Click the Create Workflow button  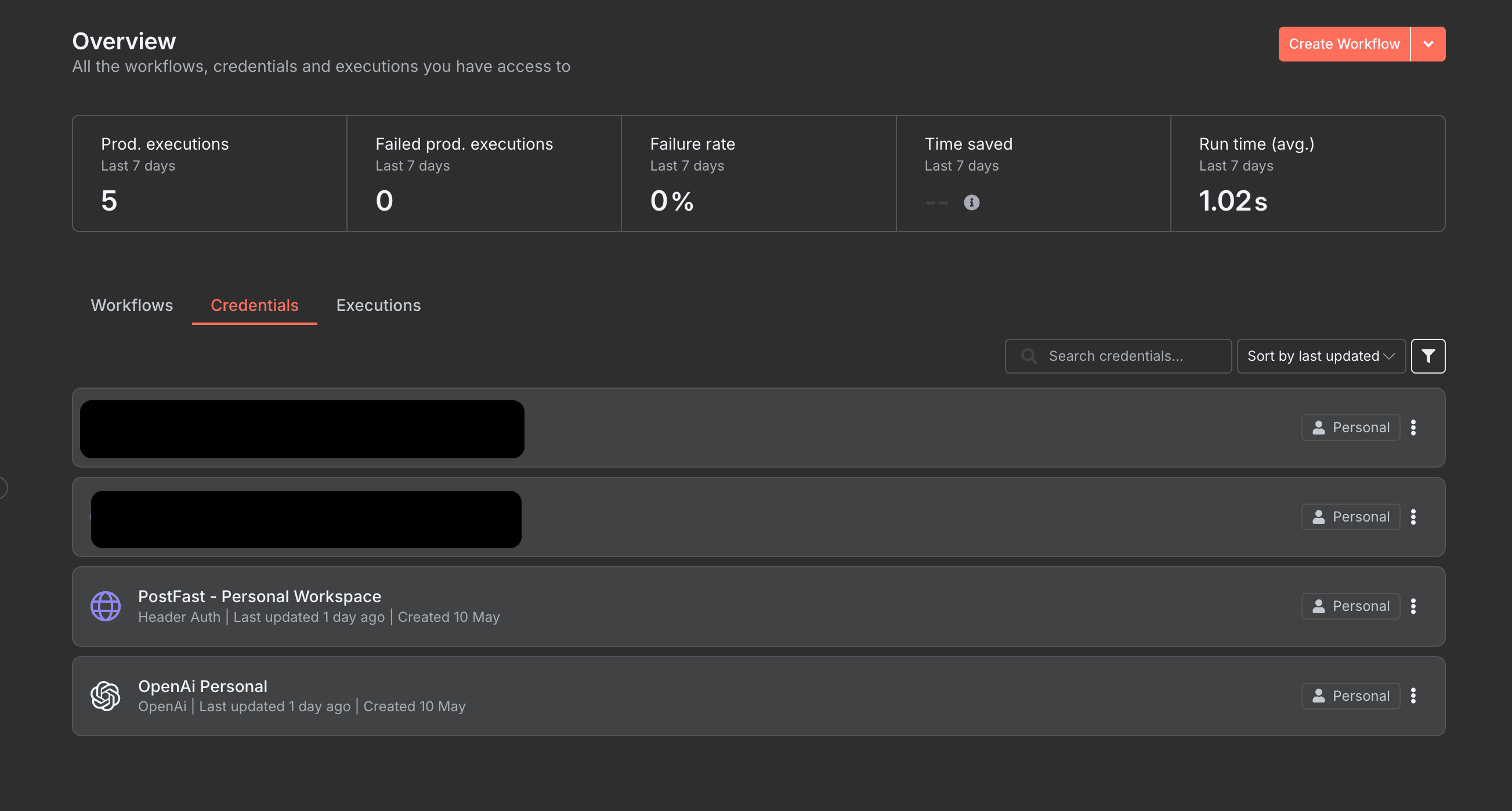pos(1344,44)
